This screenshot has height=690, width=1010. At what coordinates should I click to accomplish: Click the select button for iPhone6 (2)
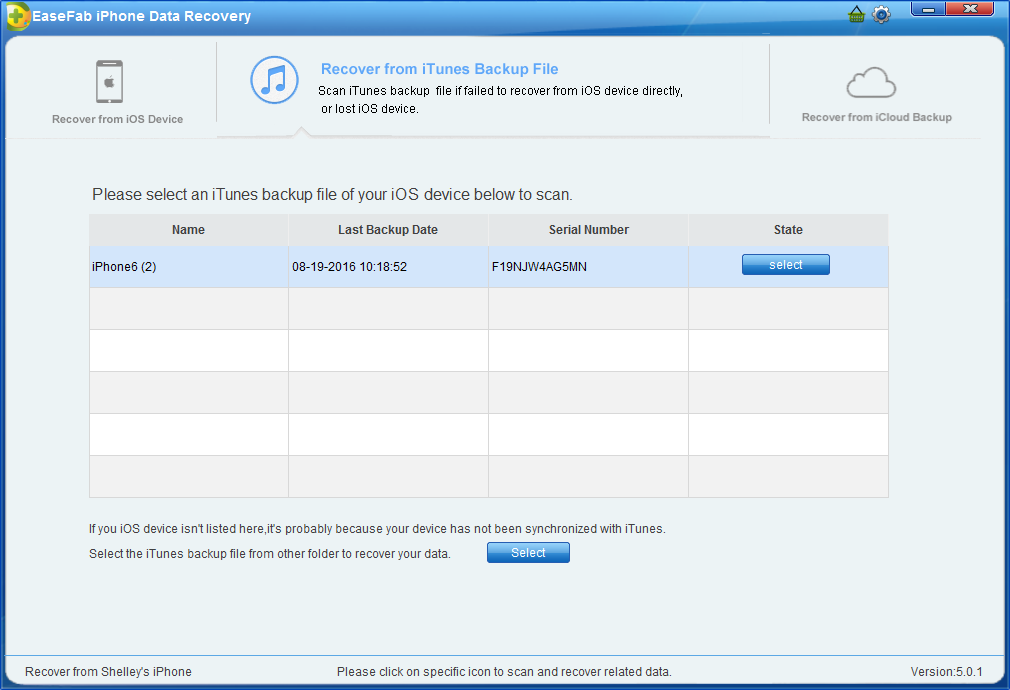click(x=786, y=265)
